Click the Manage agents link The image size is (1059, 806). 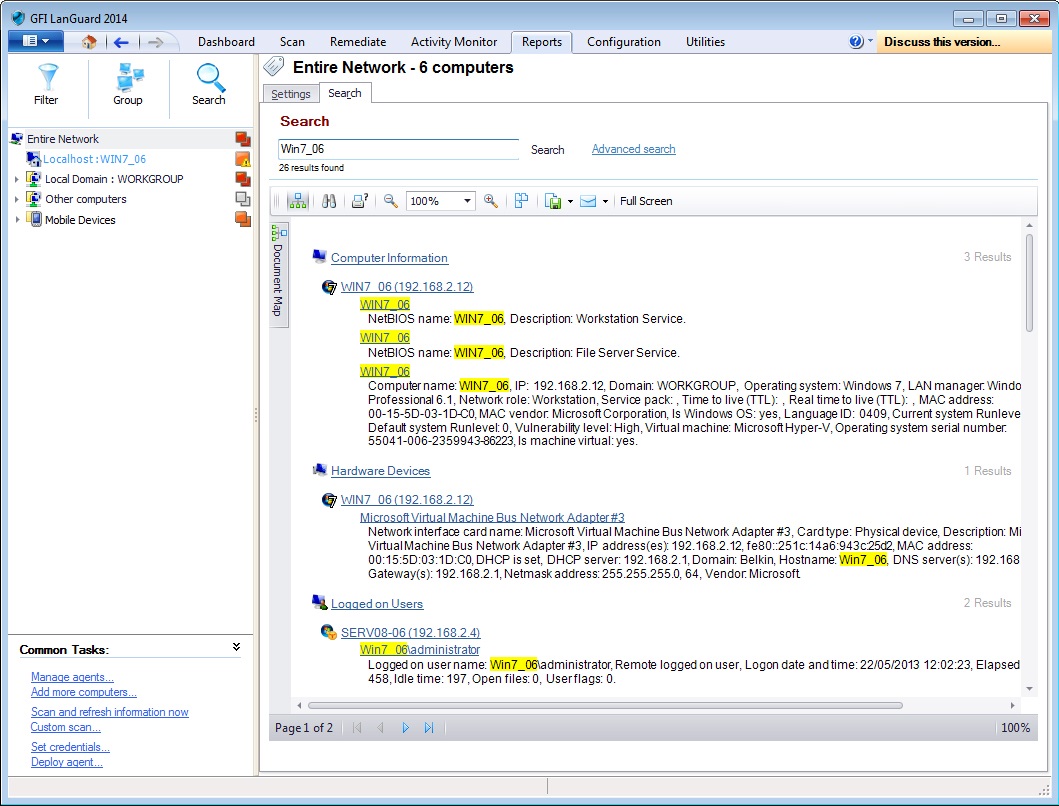point(72,677)
